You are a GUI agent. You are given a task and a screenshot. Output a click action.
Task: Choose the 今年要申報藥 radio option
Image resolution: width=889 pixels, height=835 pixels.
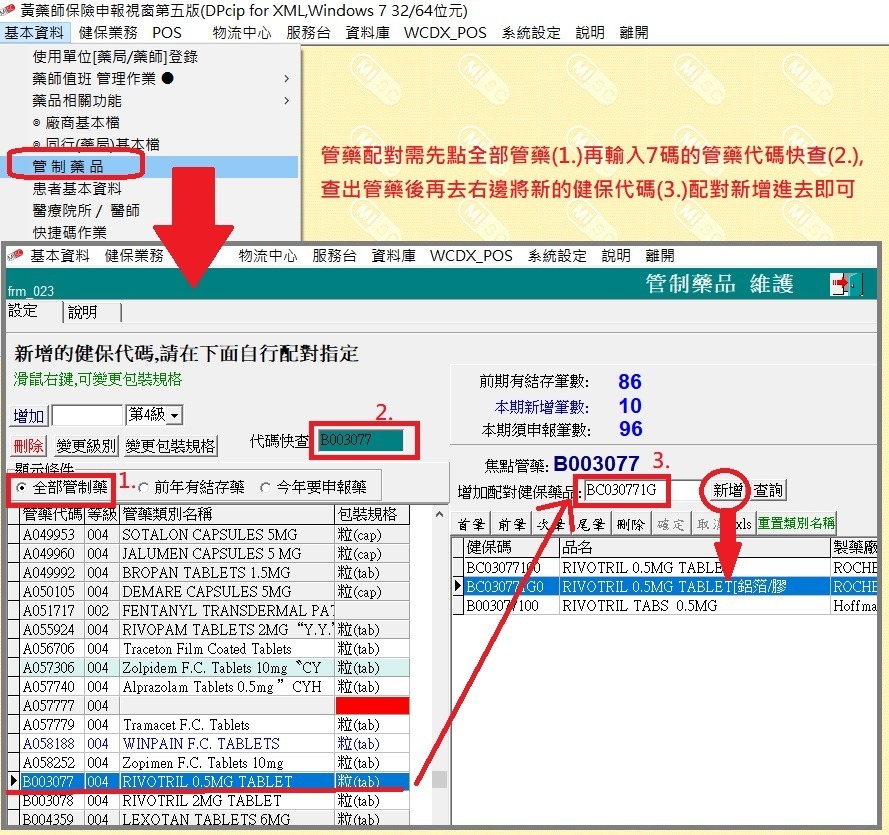point(265,487)
